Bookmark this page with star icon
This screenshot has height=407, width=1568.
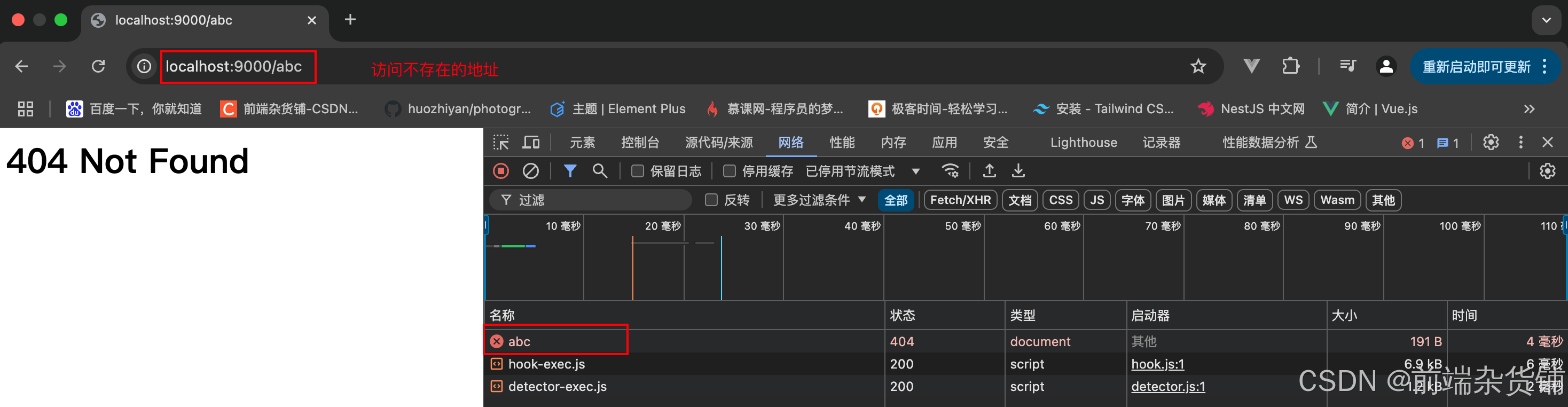[x=1198, y=66]
